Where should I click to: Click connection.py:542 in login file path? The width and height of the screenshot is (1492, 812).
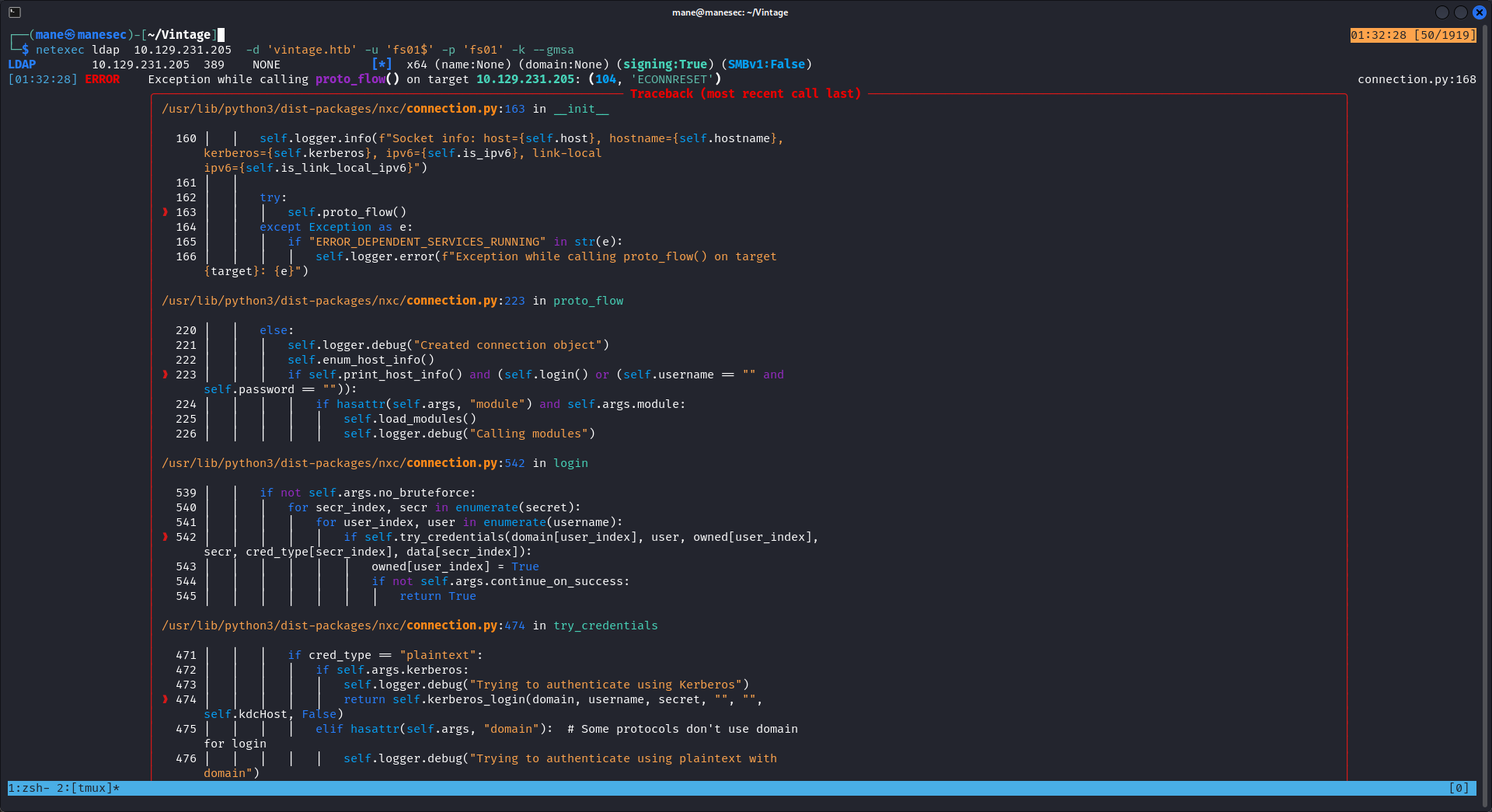465,463
